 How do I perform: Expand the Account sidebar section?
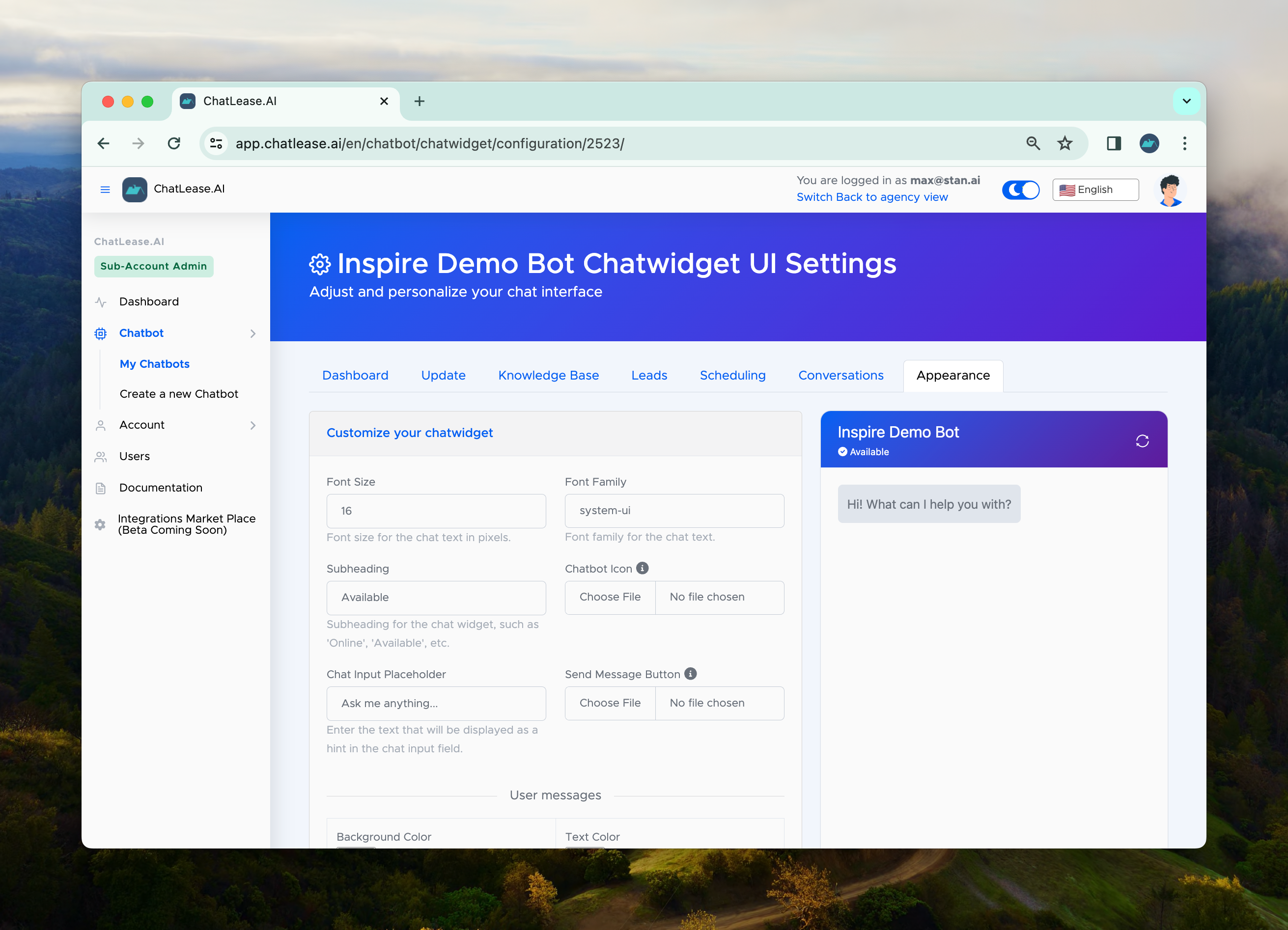coord(252,426)
